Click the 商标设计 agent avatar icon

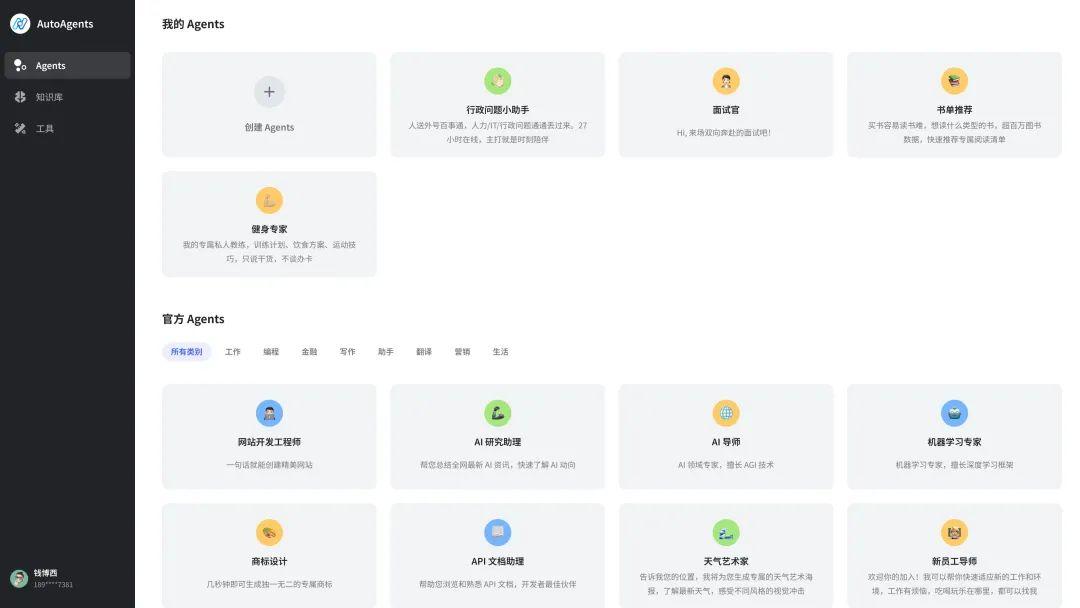pos(268,532)
